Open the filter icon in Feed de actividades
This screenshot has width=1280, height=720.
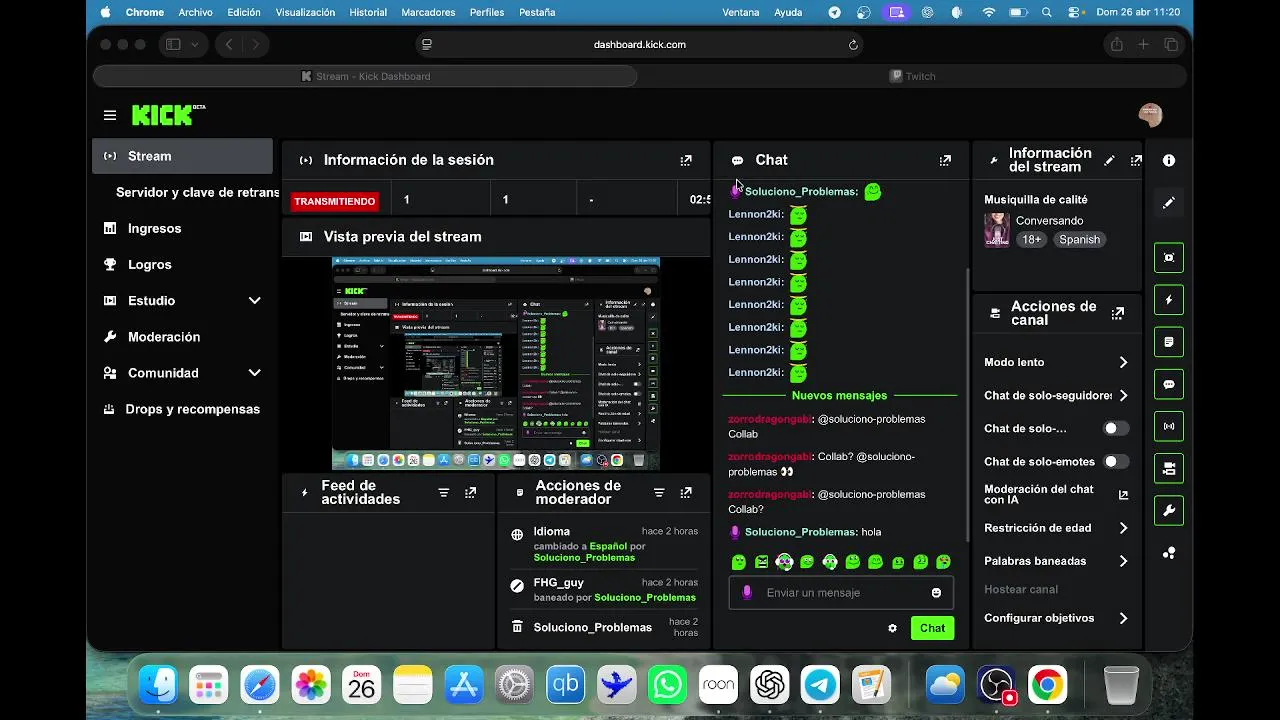point(444,492)
